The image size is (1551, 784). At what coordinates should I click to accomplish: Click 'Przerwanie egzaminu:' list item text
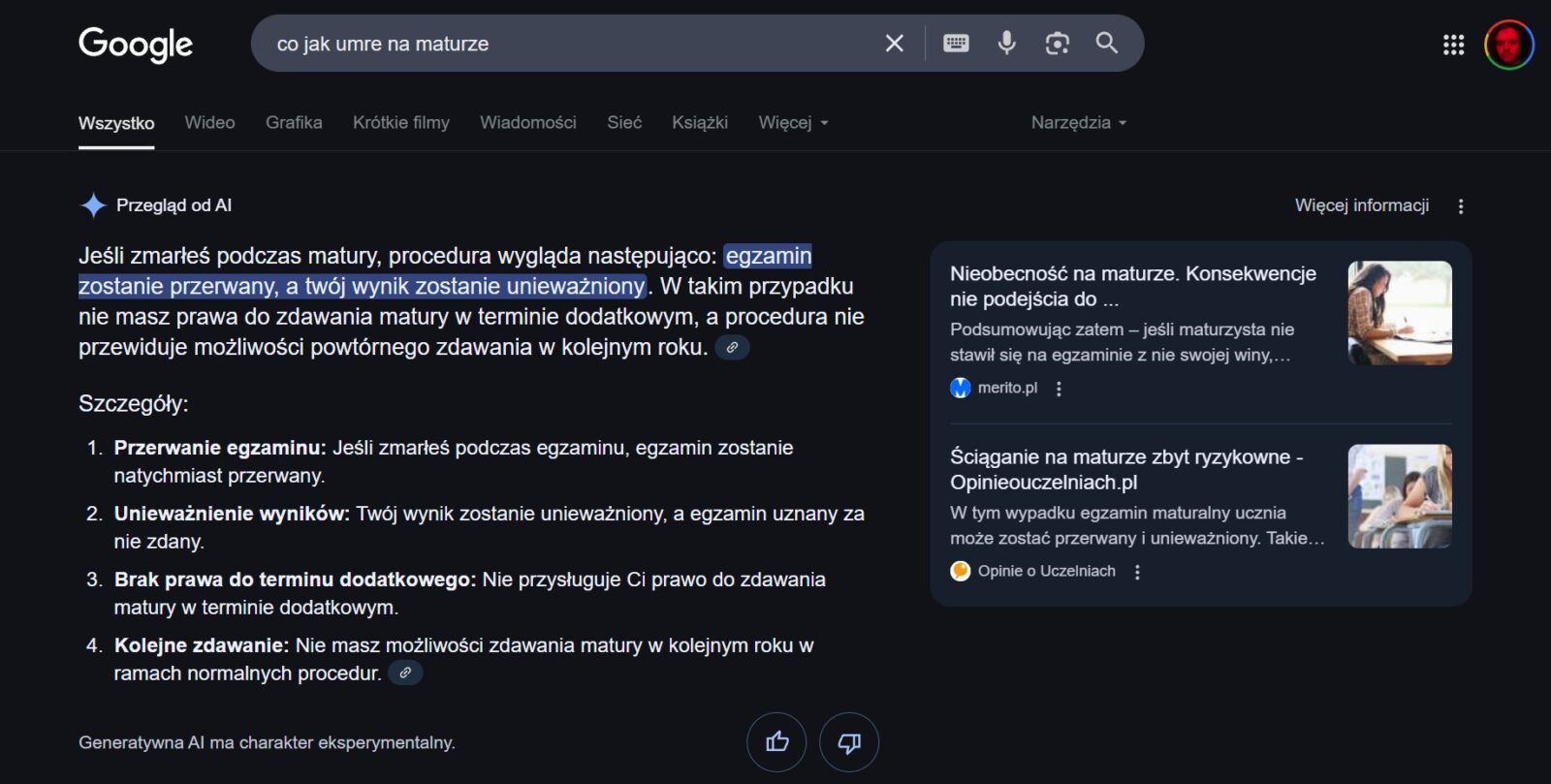click(220, 448)
